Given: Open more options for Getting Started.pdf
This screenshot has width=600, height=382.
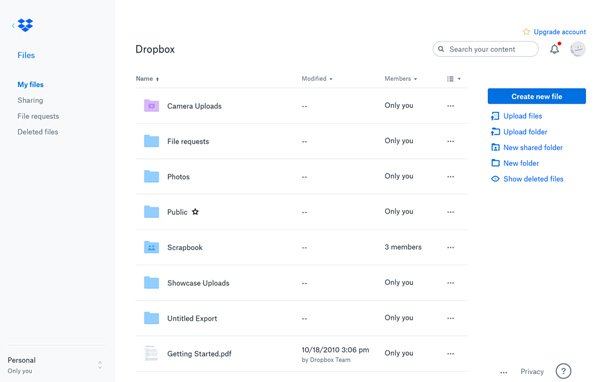Looking at the screenshot, I should [x=451, y=354].
